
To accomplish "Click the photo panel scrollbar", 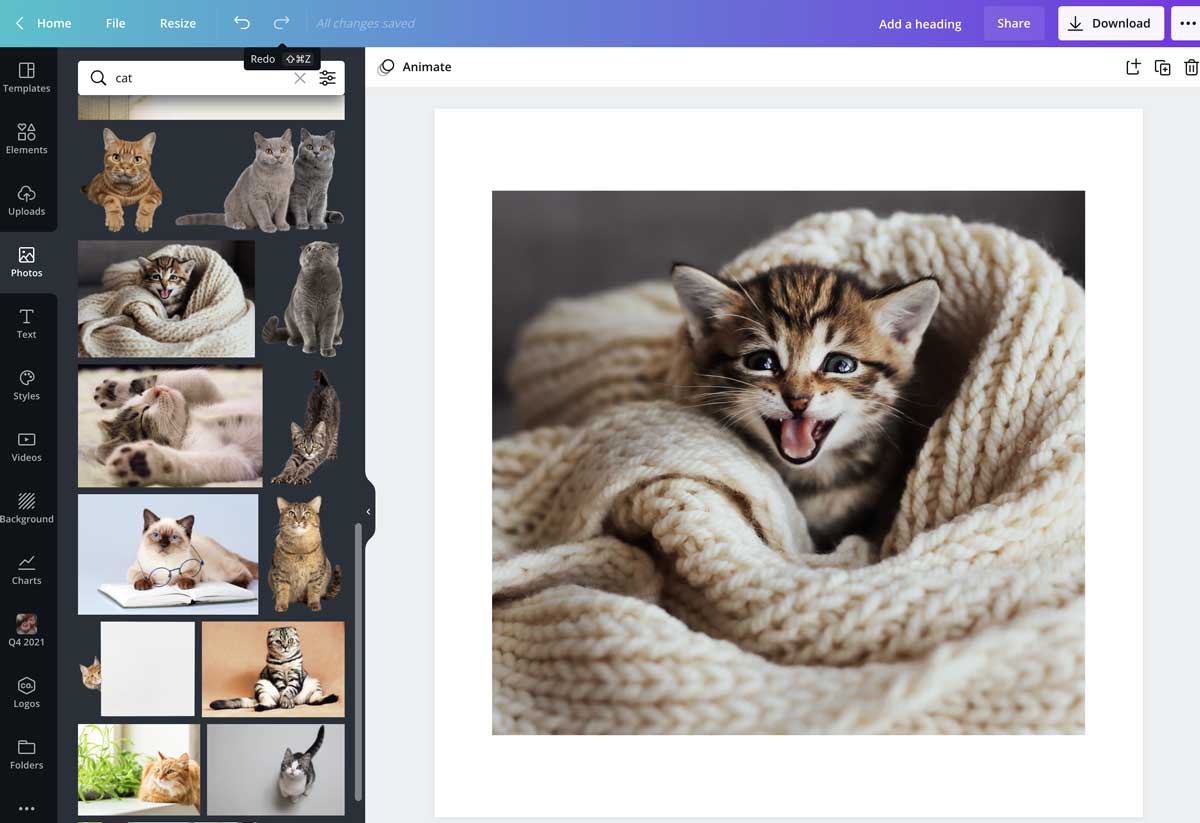I will 357,660.
